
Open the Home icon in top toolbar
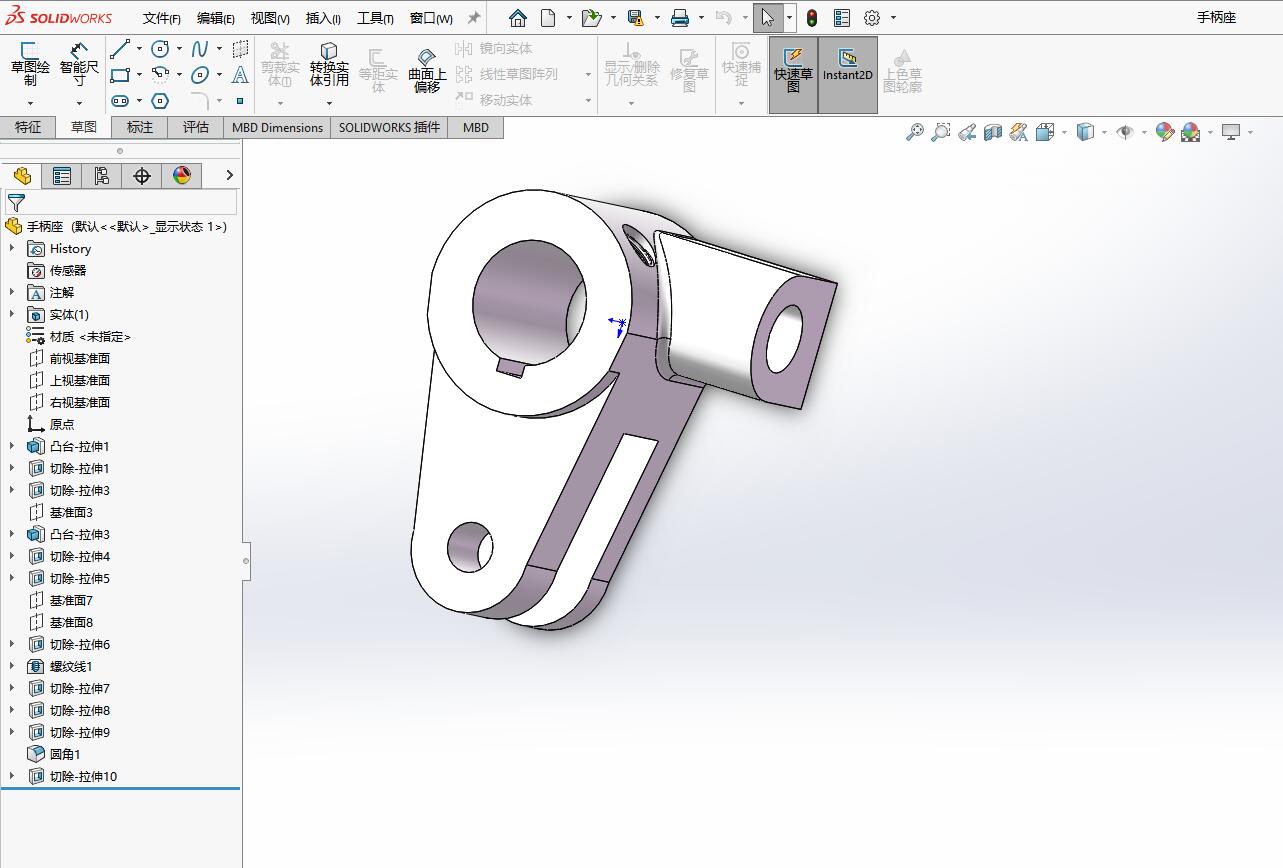(x=517, y=18)
